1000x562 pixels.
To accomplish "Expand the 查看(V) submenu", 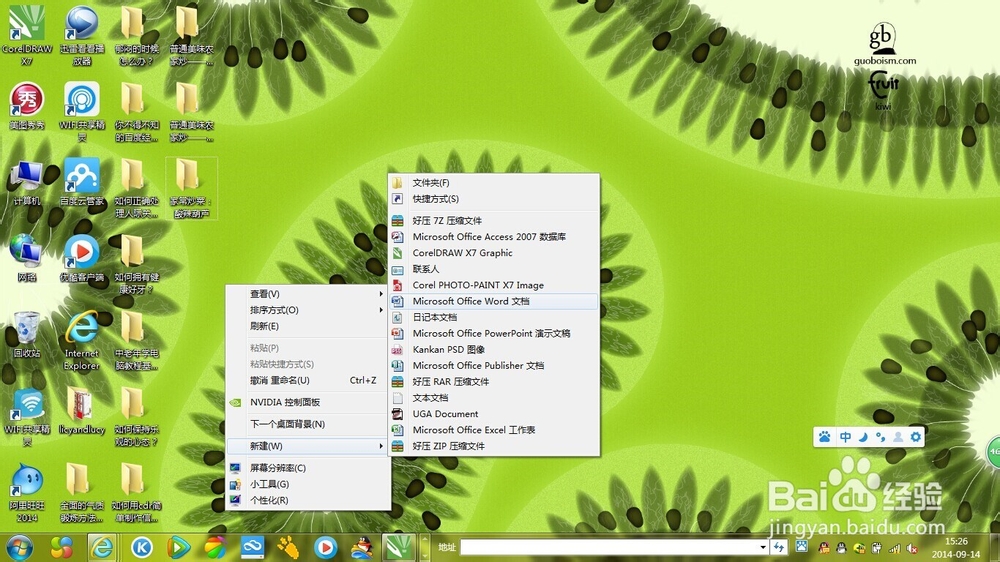I will point(308,294).
